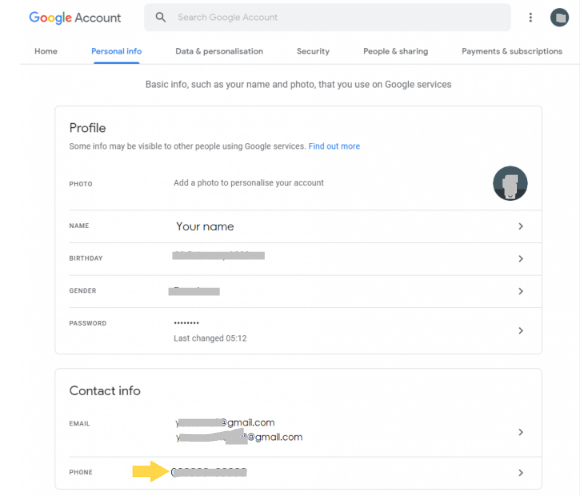Open the Name row chevron
The image size is (582, 502).
tap(521, 226)
